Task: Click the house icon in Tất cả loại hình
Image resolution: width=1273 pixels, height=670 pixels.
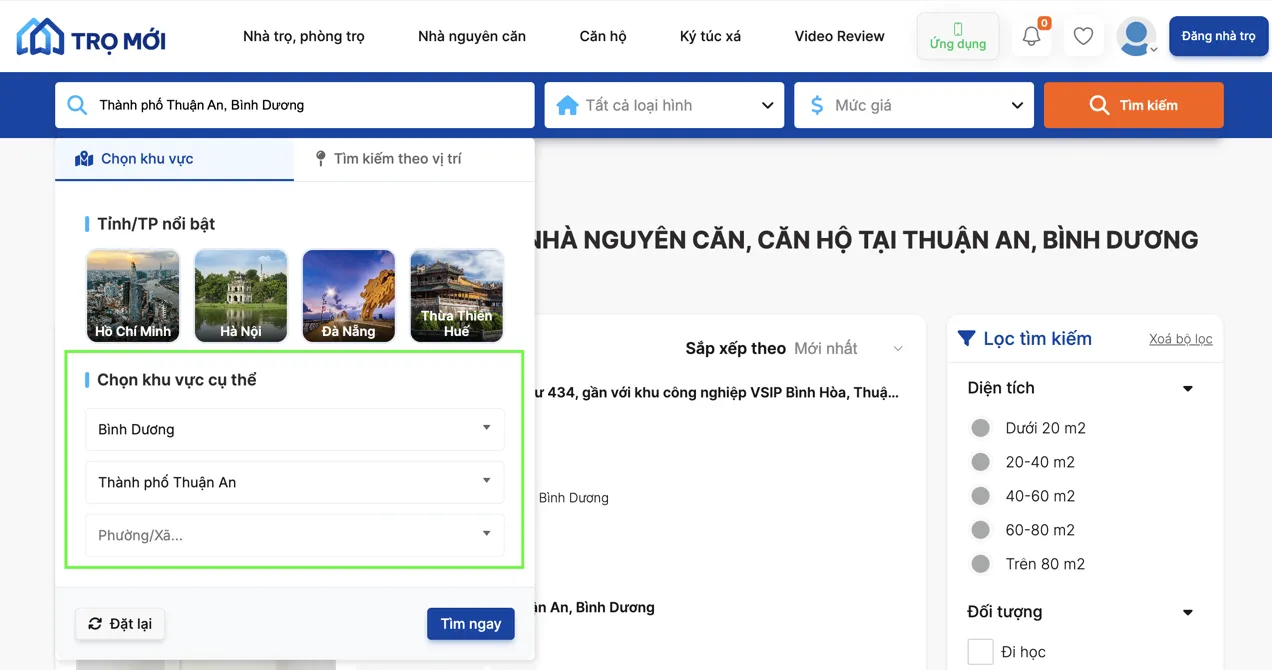Action: [x=567, y=105]
